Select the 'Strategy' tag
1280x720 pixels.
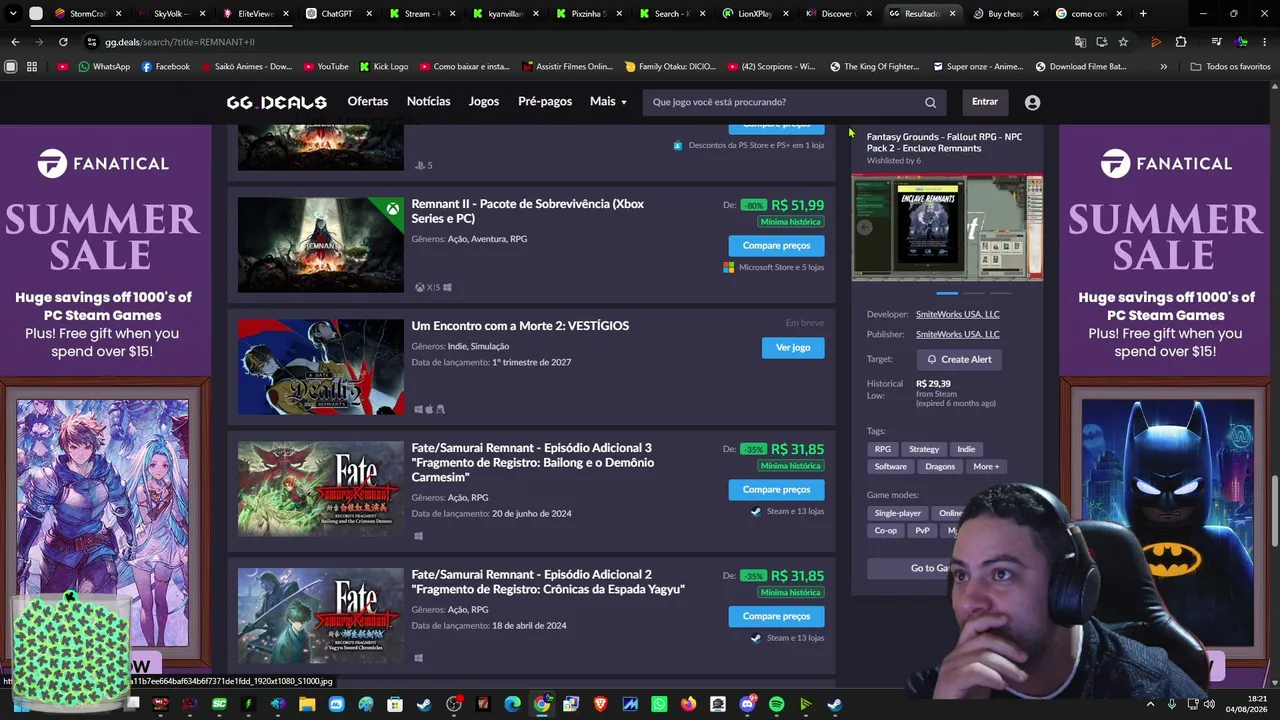tap(924, 449)
